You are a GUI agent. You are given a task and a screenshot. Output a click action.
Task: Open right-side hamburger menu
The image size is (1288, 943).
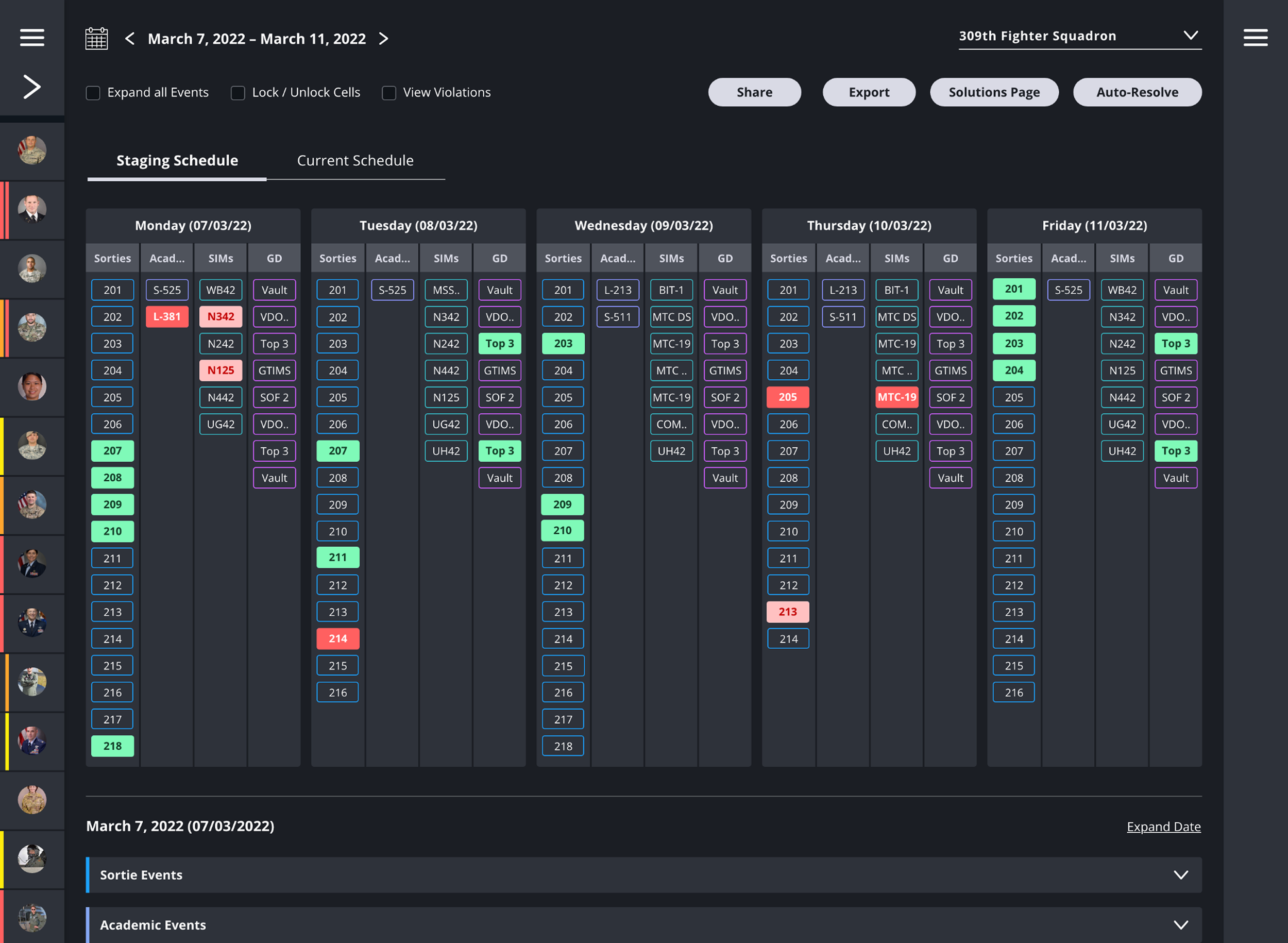(1256, 38)
